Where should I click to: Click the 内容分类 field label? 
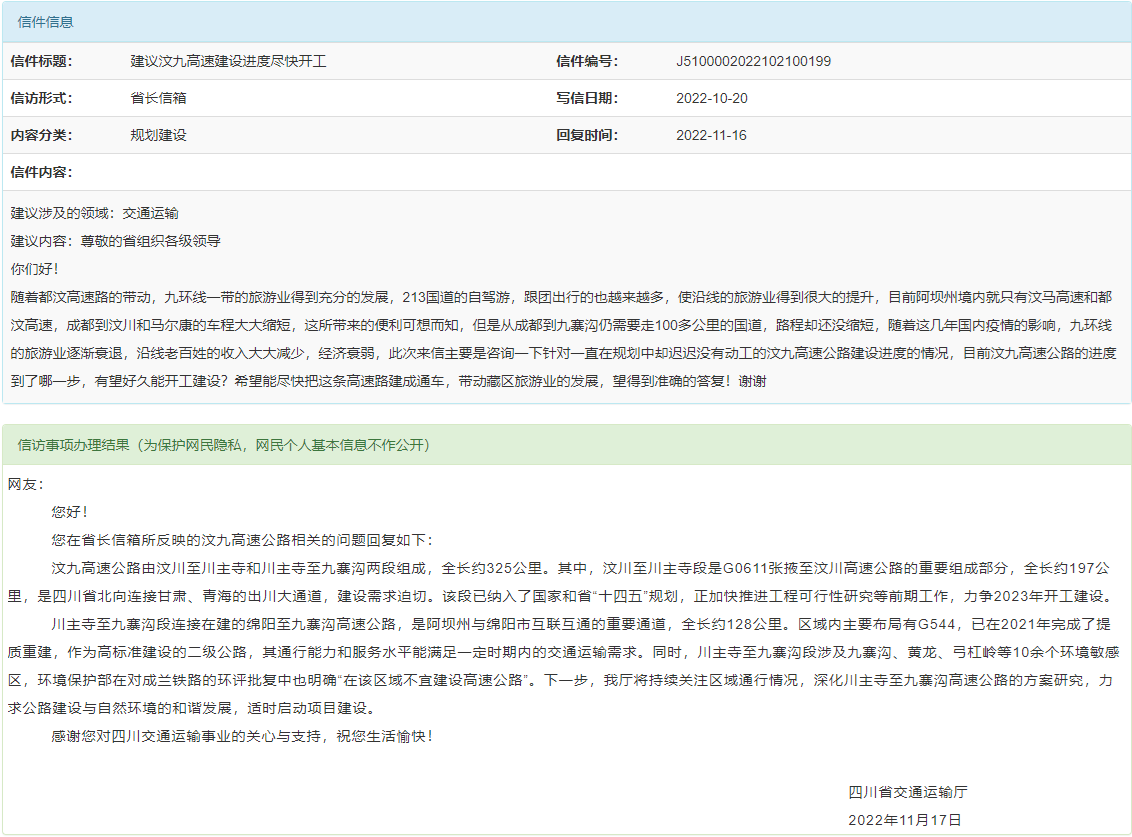(41, 135)
